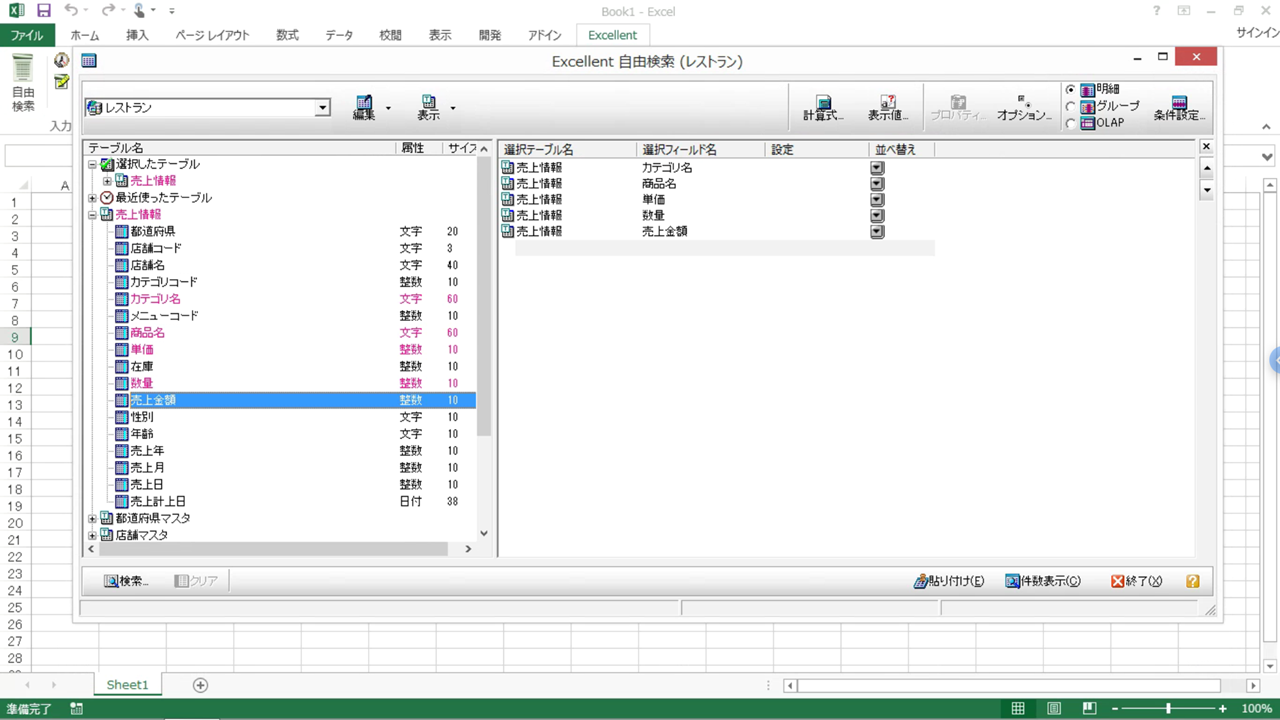Open the 計算式 (formula) tool
The image size is (1280, 720).
coord(822,107)
